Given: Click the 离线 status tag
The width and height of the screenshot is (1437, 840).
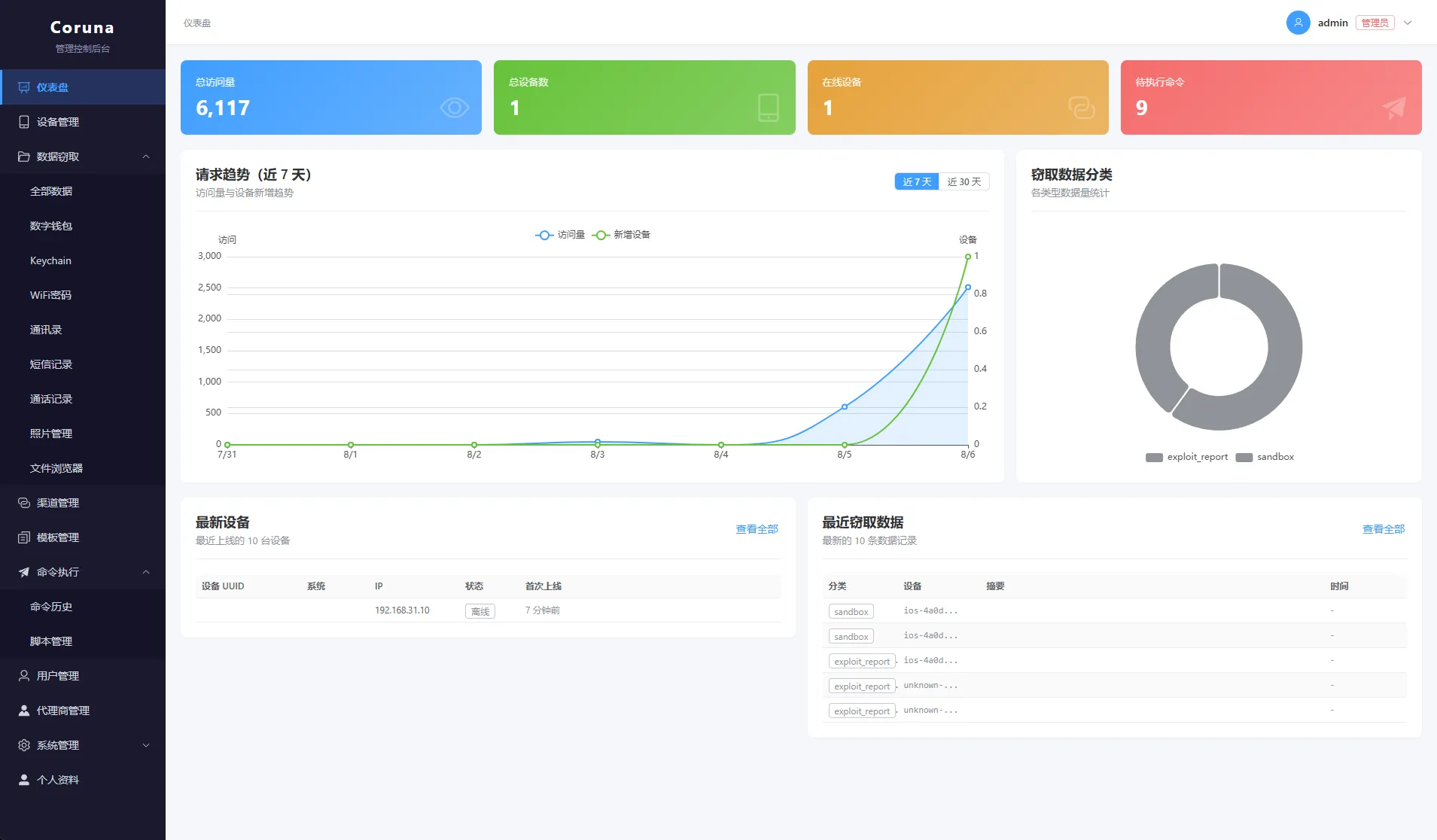Looking at the screenshot, I should click(x=480, y=611).
